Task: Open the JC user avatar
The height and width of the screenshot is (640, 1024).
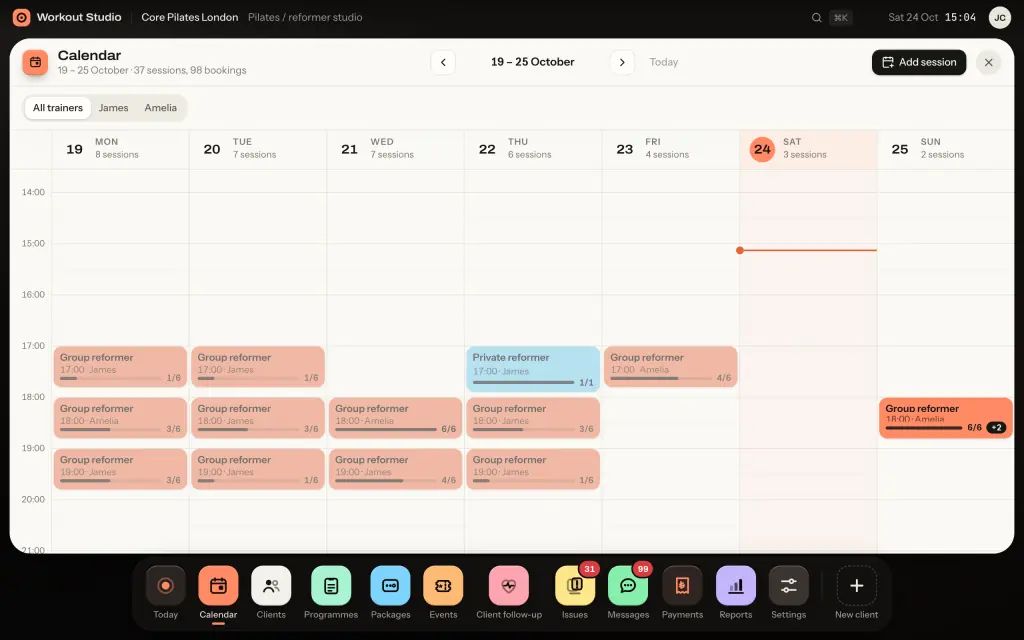Action: point(1000,18)
